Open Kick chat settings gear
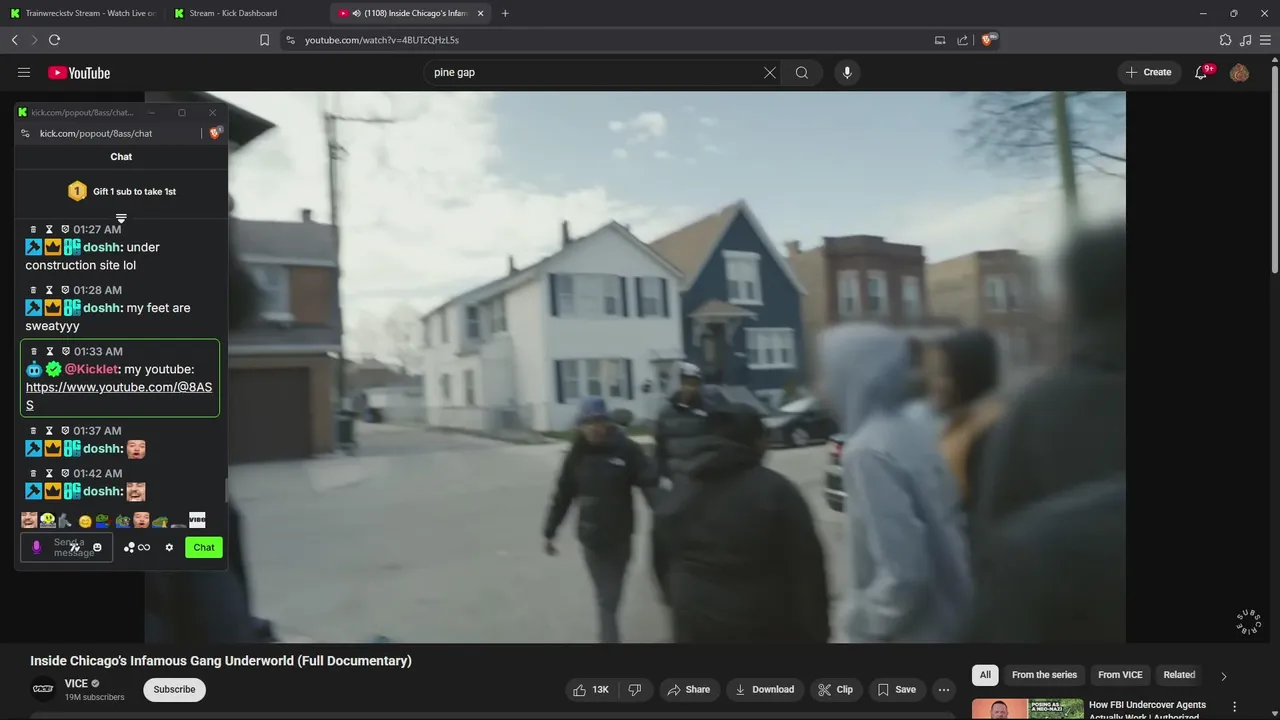This screenshot has height=720, width=1280. click(x=169, y=547)
